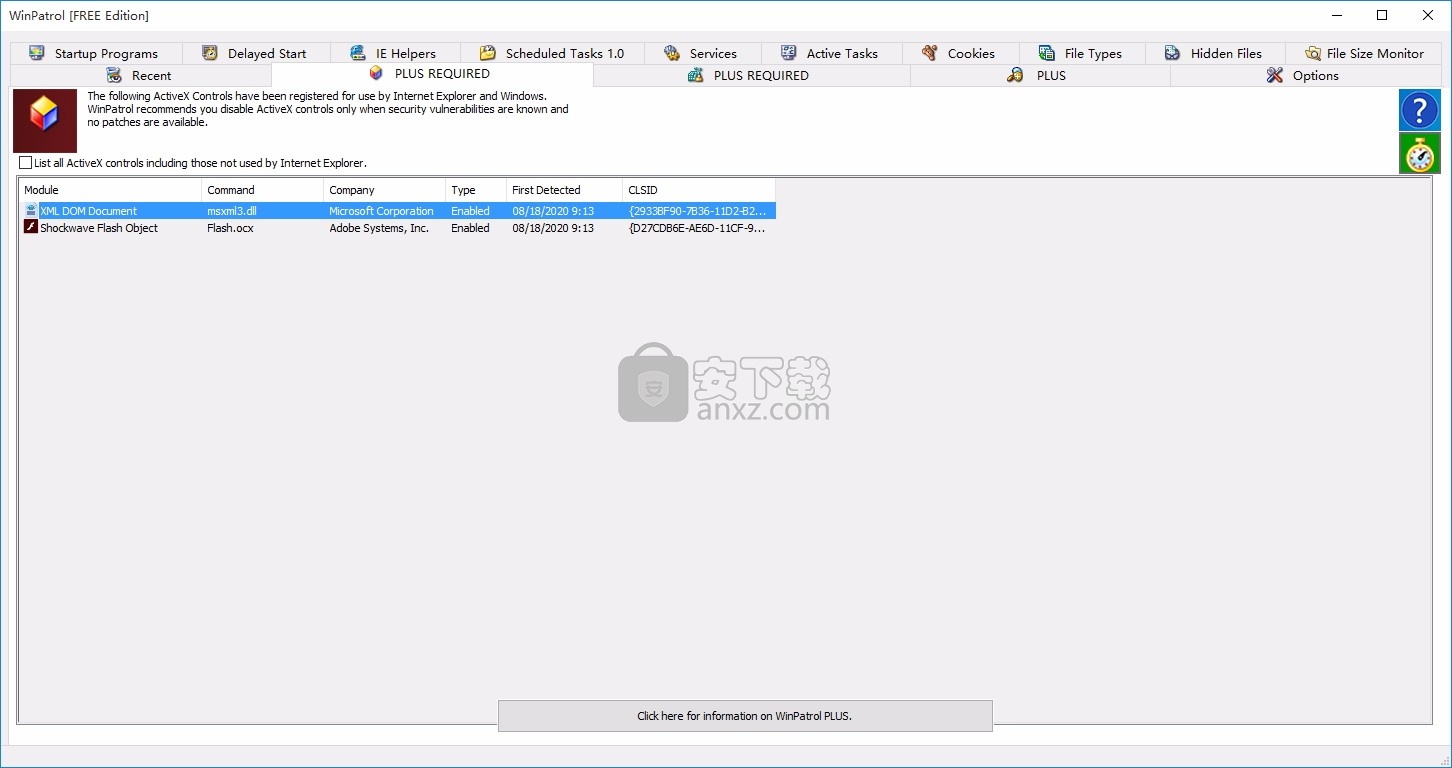Screen dimensions: 1452x768
Task: Open the Hidden Files tab
Action: click(x=1215, y=53)
